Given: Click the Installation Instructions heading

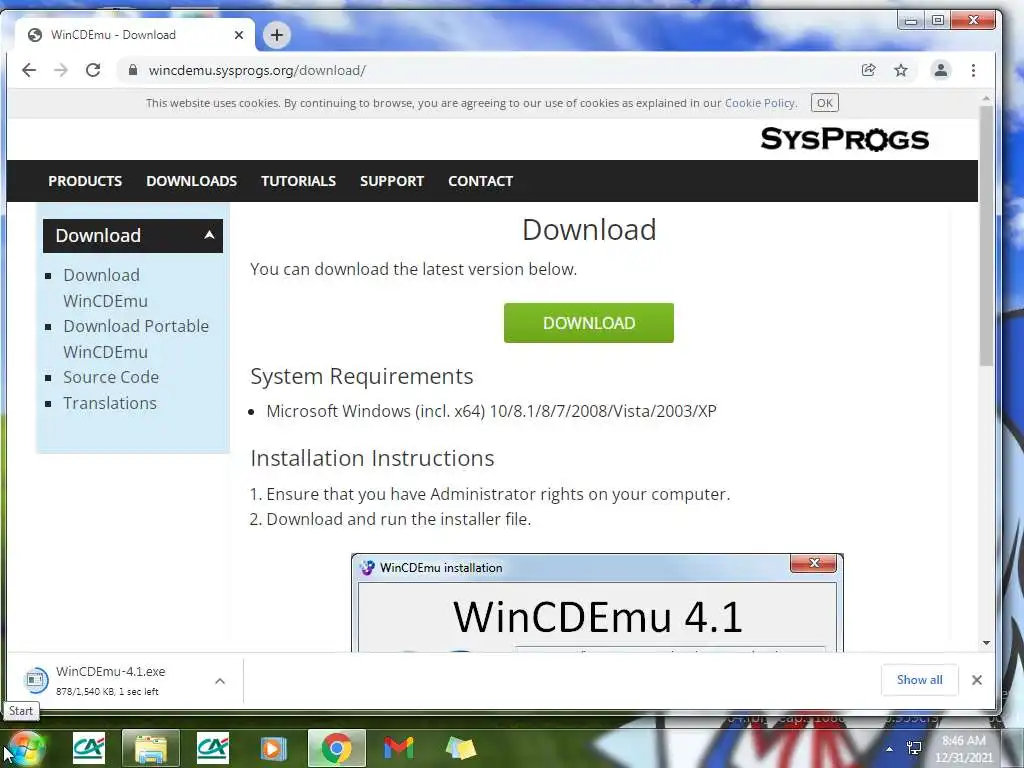Looking at the screenshot, I should click(372, 458).
